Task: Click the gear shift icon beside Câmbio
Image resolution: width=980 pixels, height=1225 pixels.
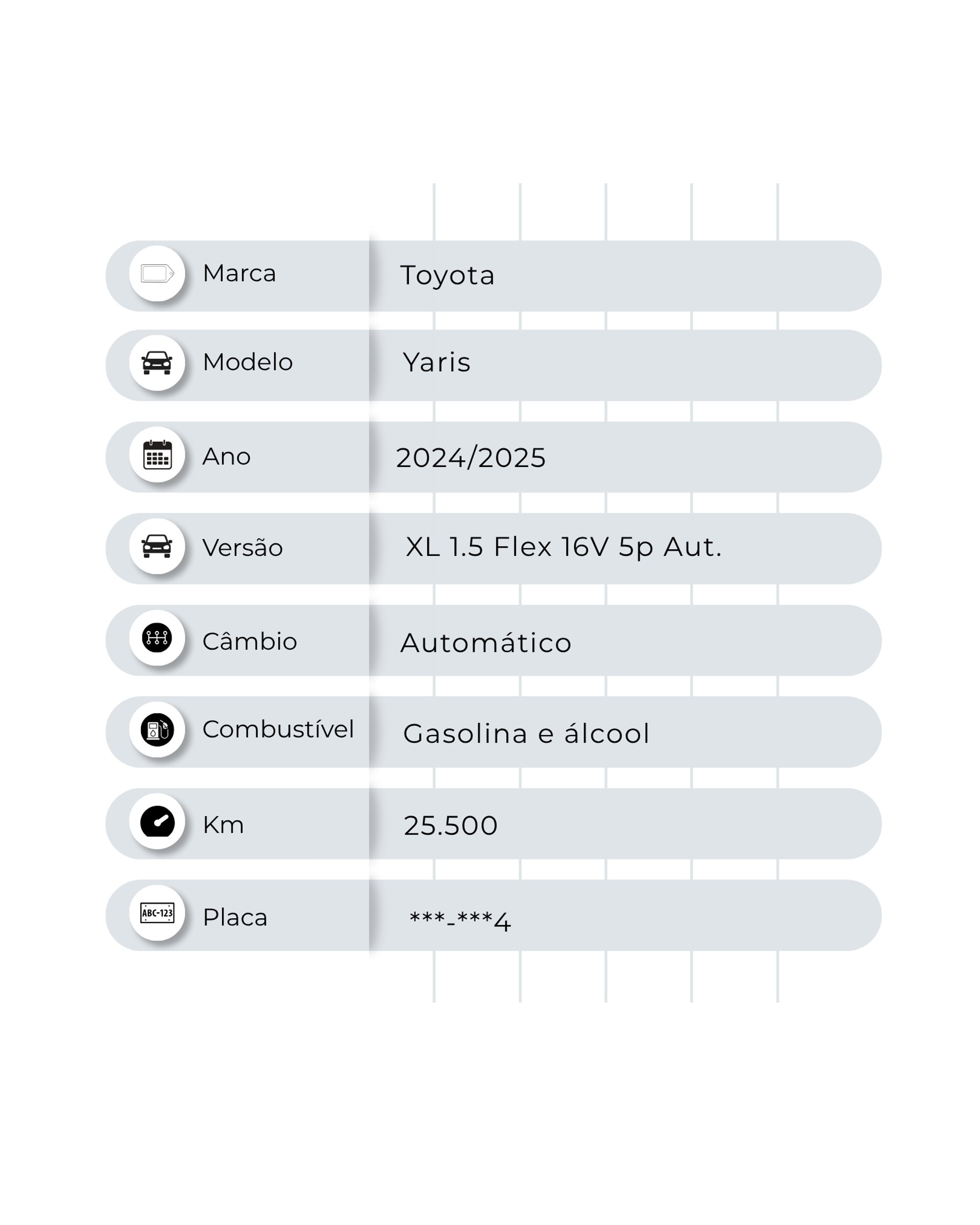Action: (x=157, y=638)
